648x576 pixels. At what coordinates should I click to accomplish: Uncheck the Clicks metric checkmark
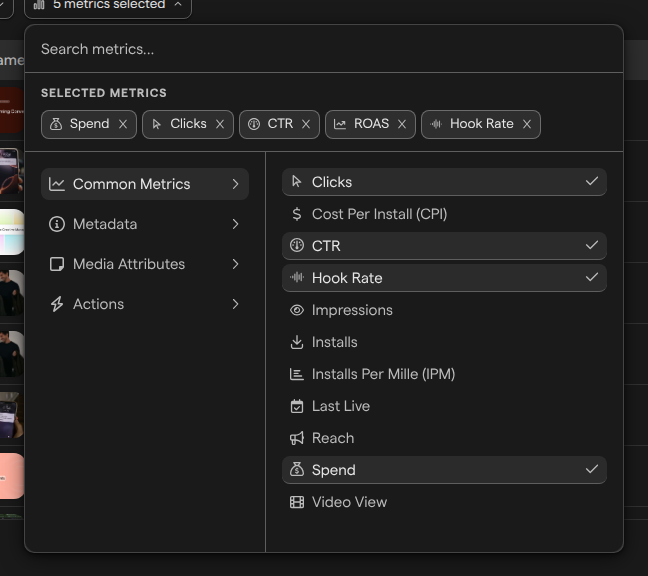pyautogui.click(x=592, y=181)
